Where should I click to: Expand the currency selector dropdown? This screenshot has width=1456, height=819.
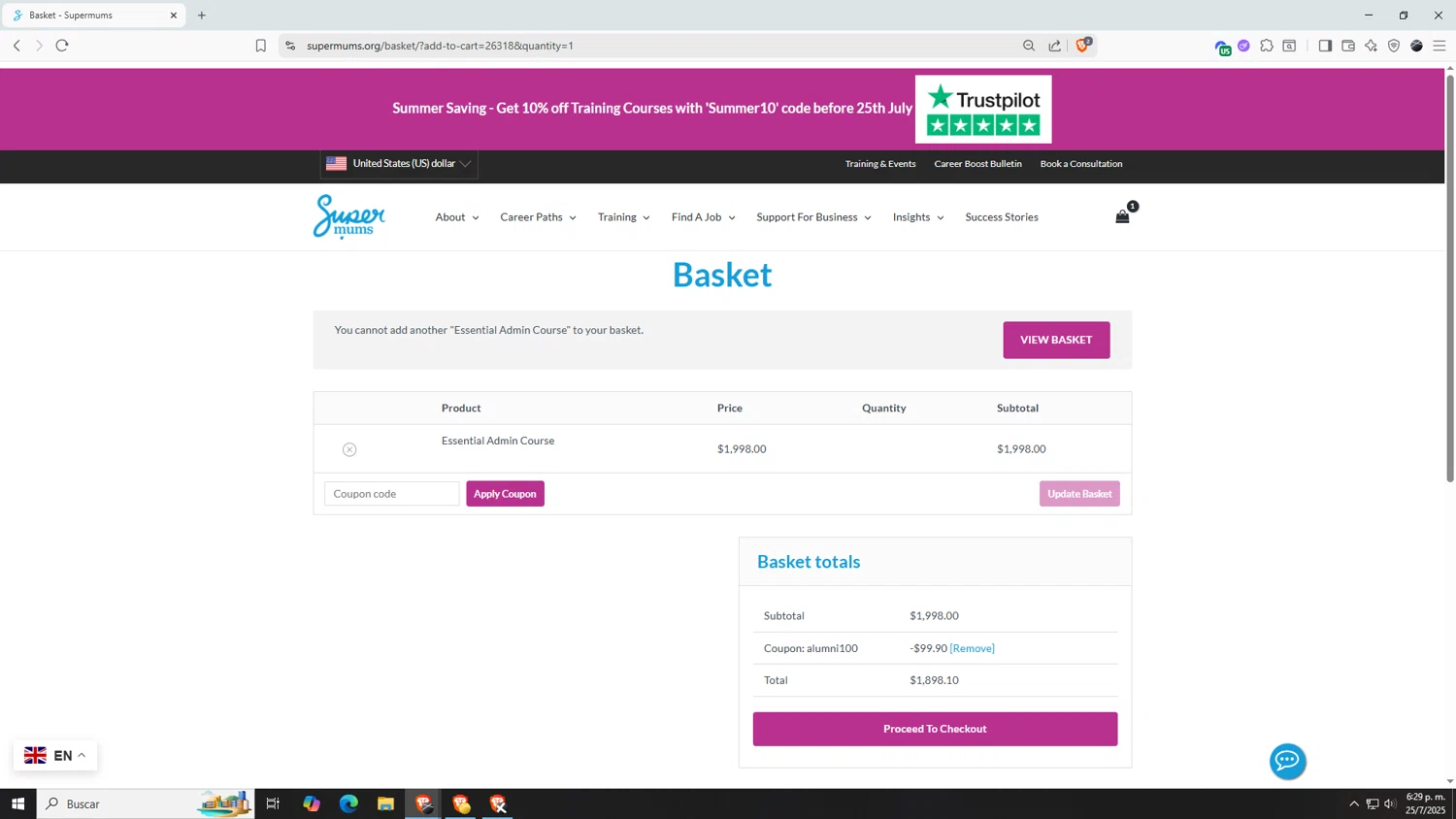[399, 164]
